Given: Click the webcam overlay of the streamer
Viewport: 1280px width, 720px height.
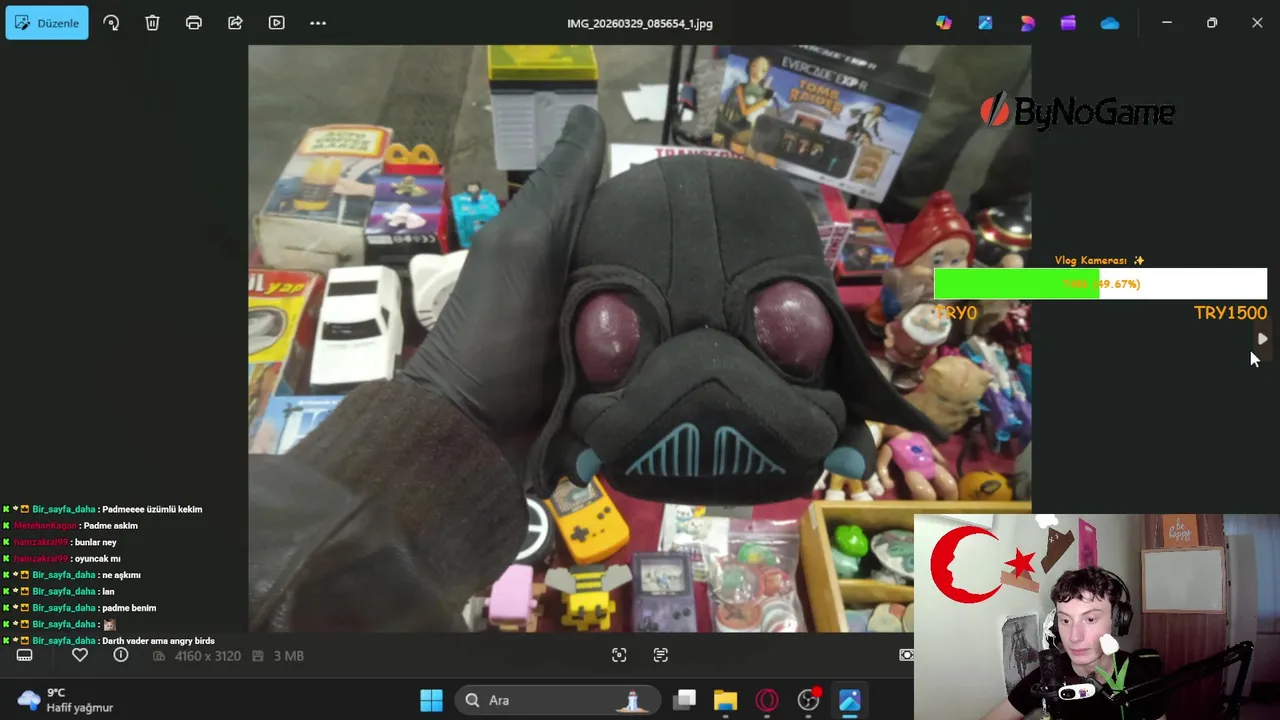Looking at the screenshot, I should pos(1097,617).
